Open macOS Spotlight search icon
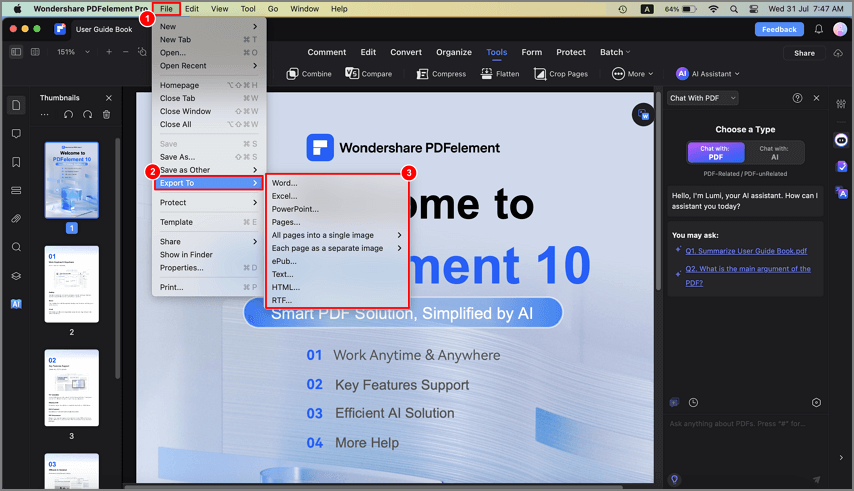The image size is (854, 491). tap(734, 9)
